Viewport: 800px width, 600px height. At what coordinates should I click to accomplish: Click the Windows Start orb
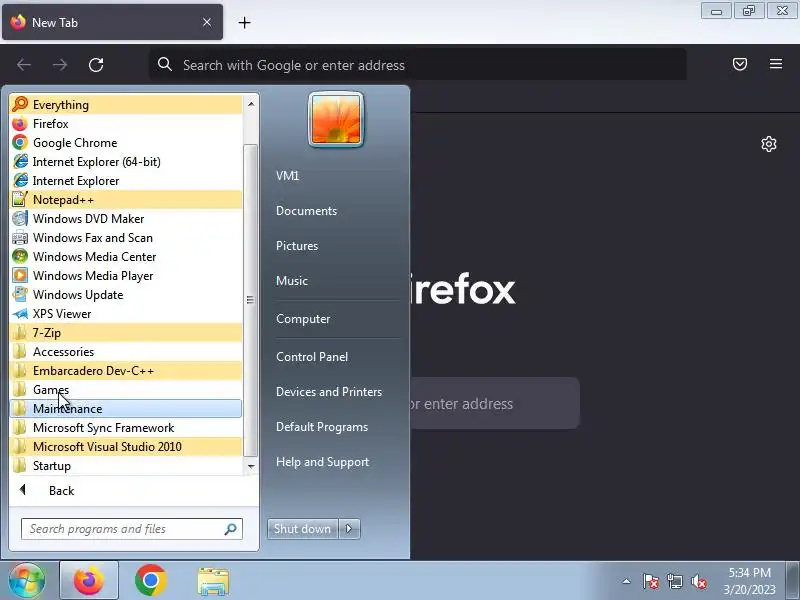coord(27,580)
